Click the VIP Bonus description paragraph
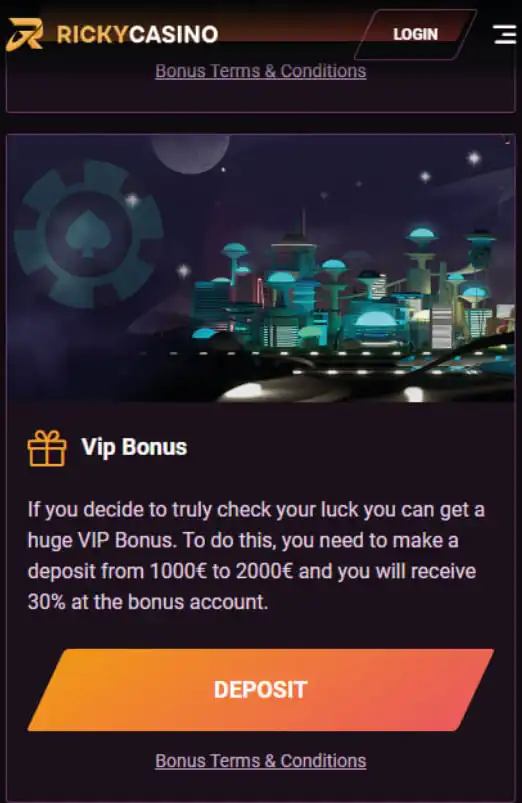The image size is (522, 803). pyautogui.click(x=256, y=556)
